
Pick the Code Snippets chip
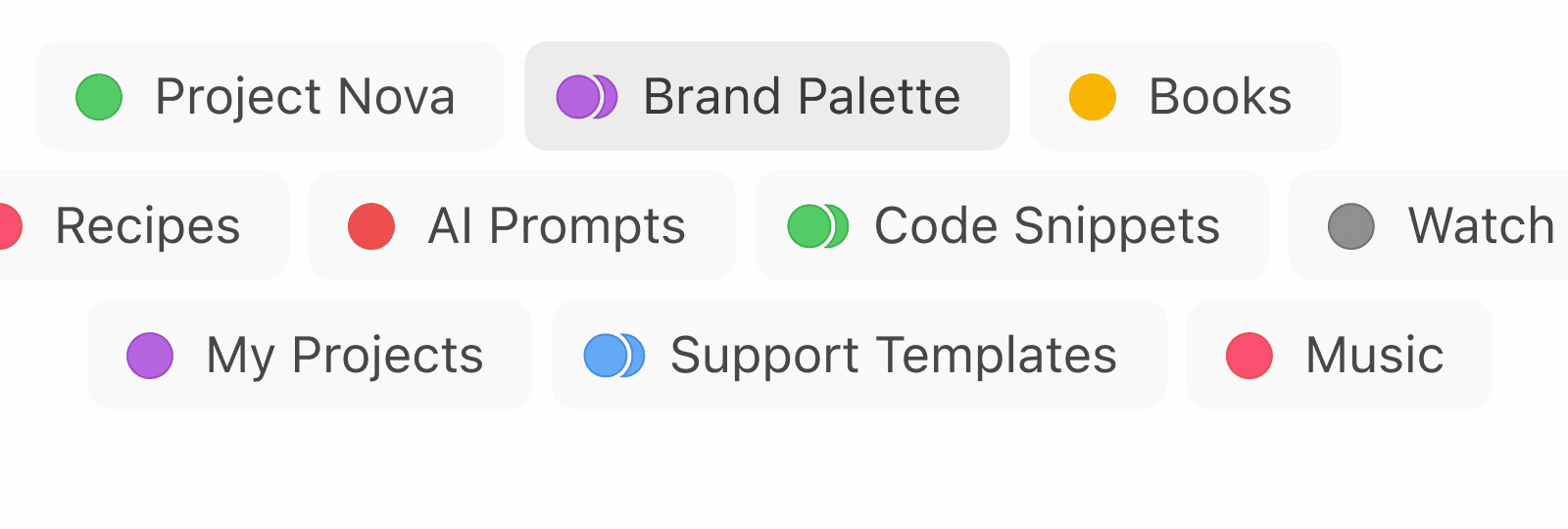tap(1012, 225)
